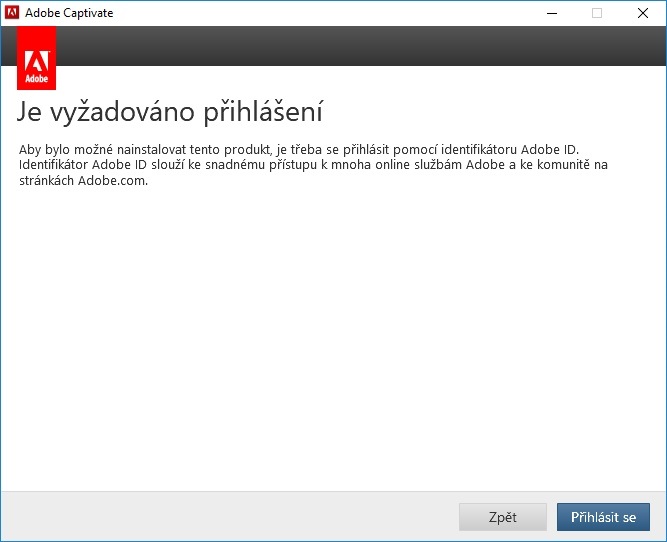Viewport: 667px width, 542px height.
Task: Click the red Adobe logo in header
Action: point(36,58)
